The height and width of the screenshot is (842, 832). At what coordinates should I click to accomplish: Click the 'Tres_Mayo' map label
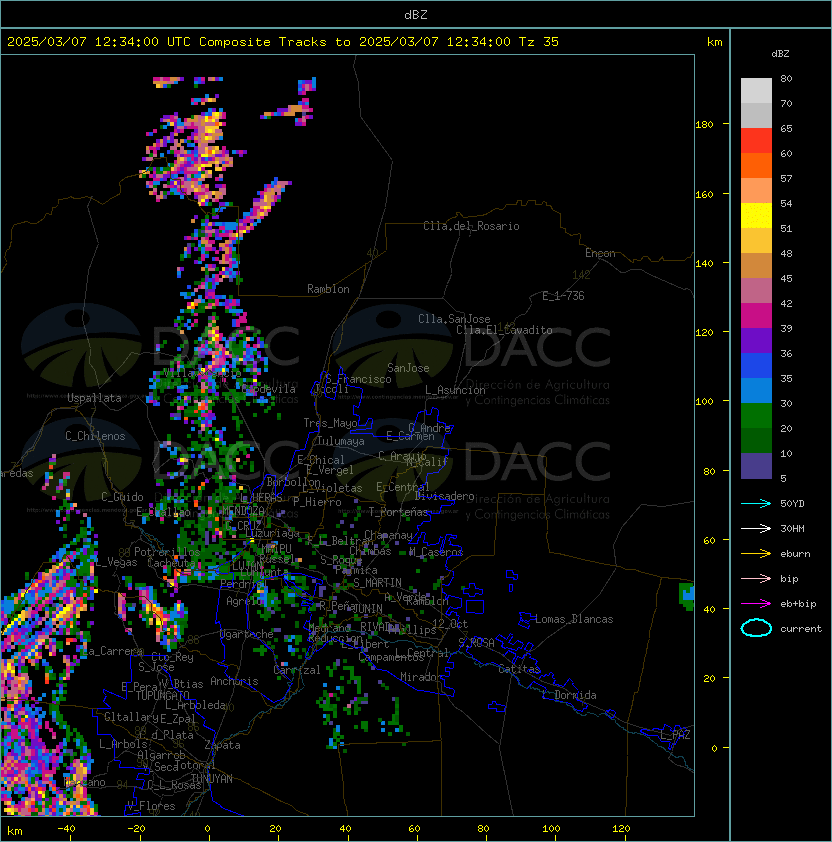(x=330, y=423)
